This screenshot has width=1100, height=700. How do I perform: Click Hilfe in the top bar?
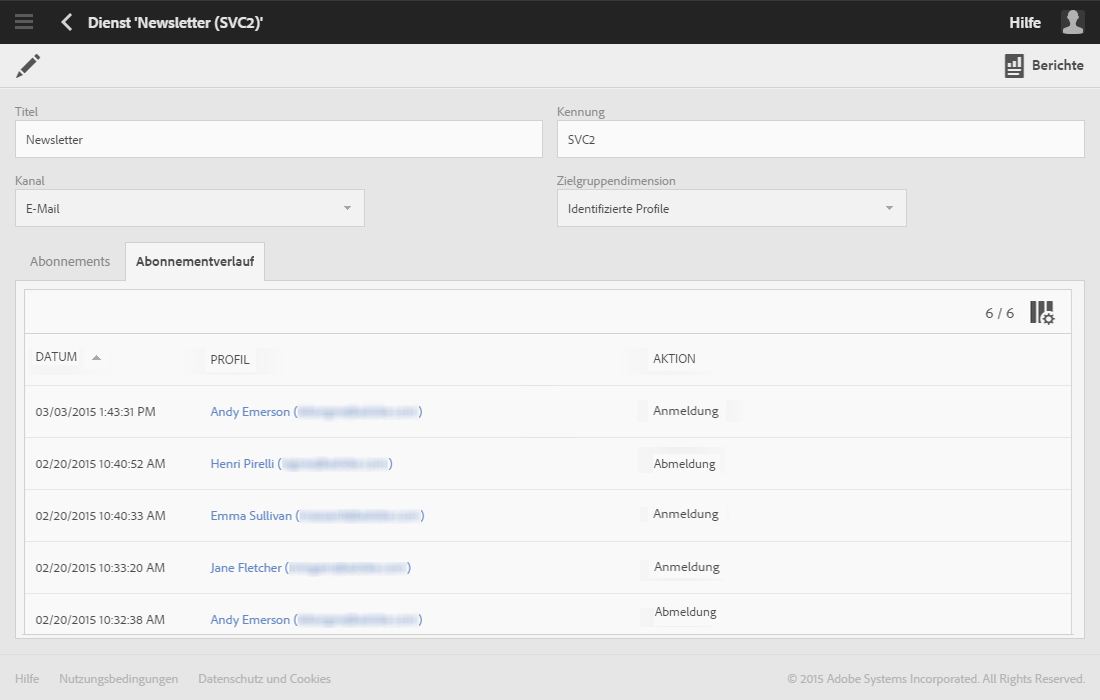(x=1025, y=22)
